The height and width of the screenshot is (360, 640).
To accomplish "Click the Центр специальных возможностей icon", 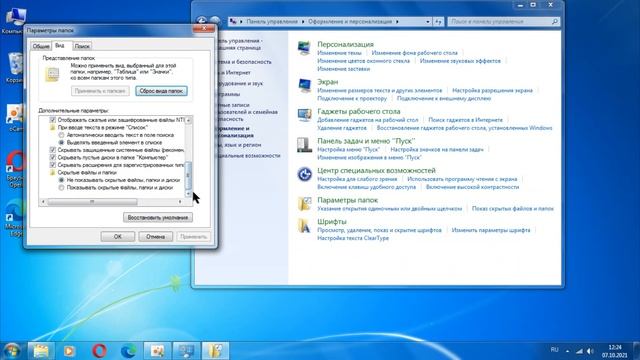I will pyautogui.click(x=304, y=174).
